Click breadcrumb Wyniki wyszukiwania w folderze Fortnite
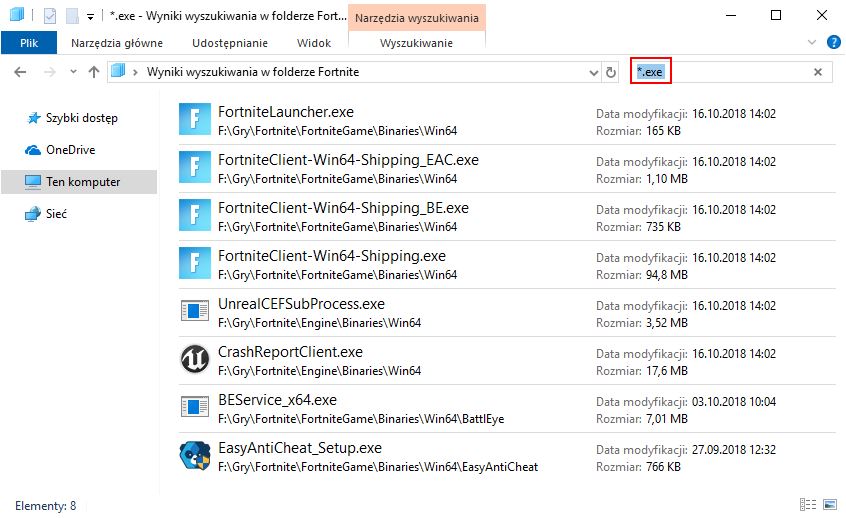 tap(253, 72)
